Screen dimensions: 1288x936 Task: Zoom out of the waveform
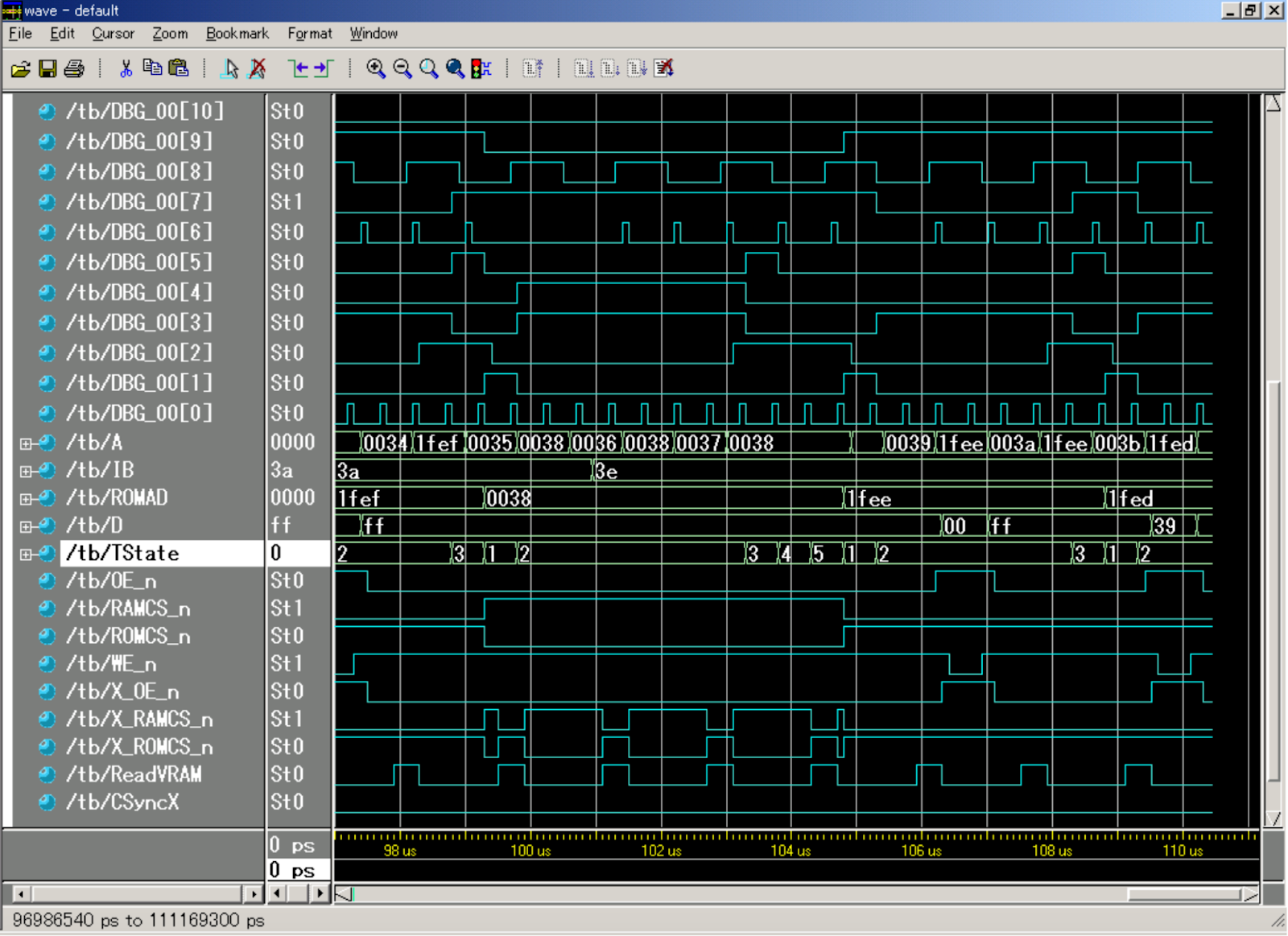400,68
